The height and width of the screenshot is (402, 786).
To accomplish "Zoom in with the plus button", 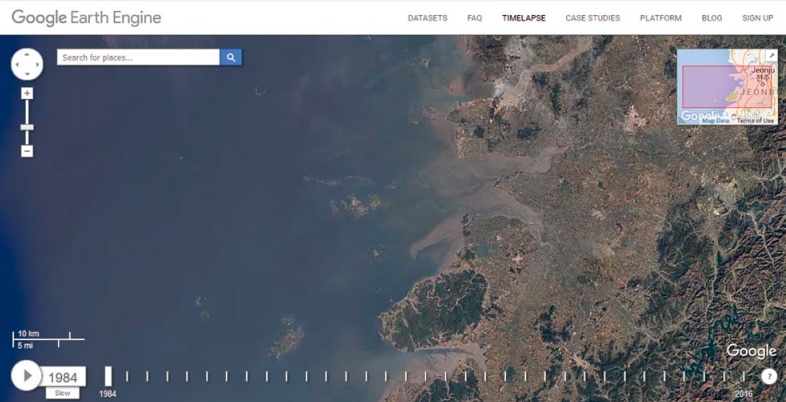I will tap(27, 93).
